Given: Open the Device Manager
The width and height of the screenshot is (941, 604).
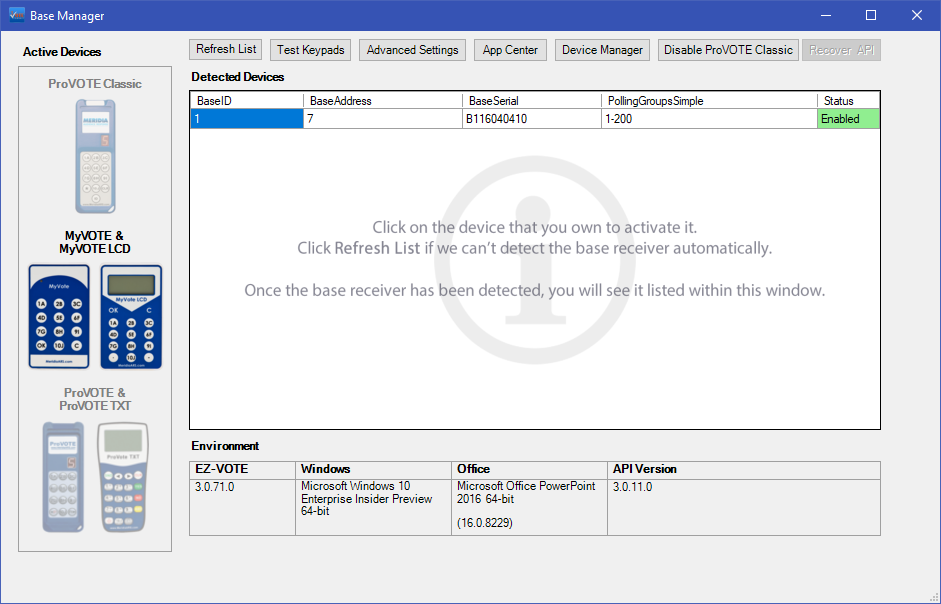Looking at the screenshot, I should click(x=602, y=50).
